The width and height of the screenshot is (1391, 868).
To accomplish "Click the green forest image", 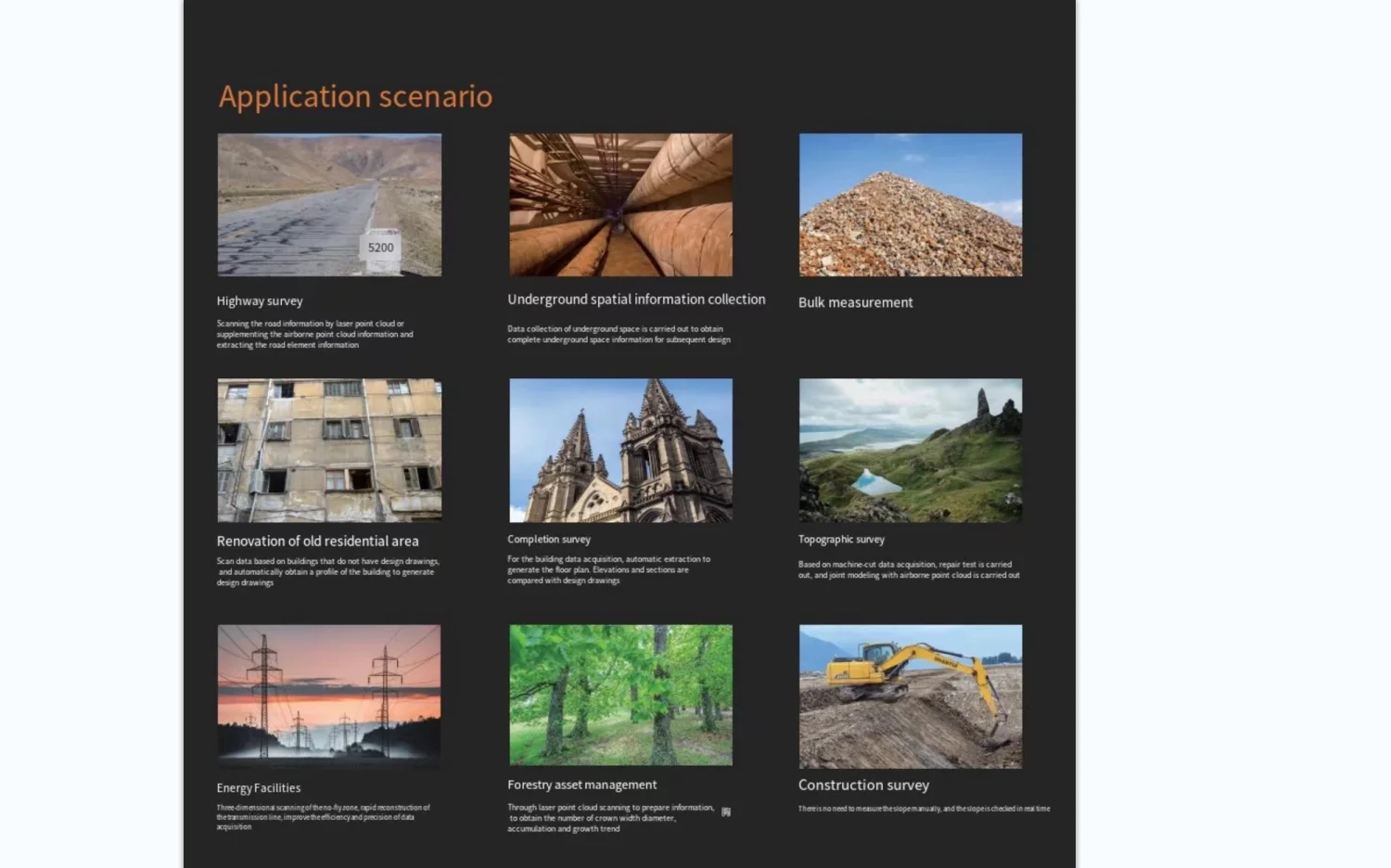I will [x=620, y=695].
